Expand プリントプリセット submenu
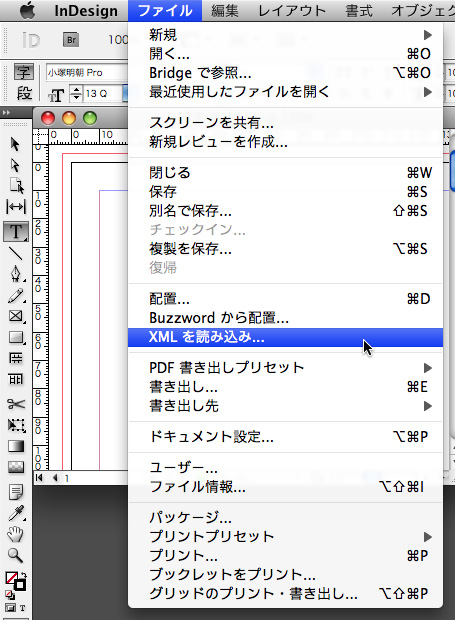Viewport: 455px width, 620px height. click(285, 537)
